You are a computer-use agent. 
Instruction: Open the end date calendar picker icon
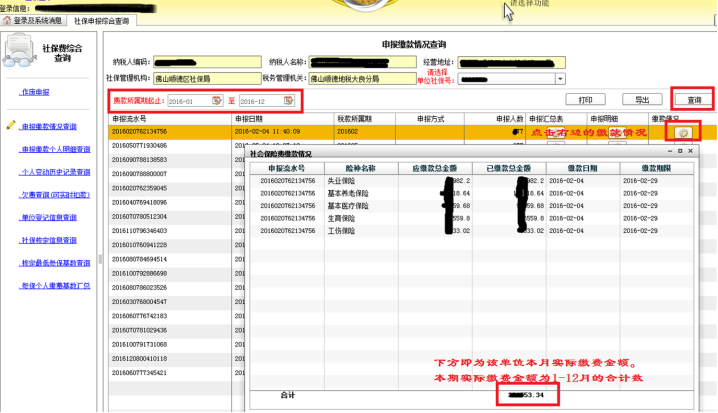pos(291,101)
